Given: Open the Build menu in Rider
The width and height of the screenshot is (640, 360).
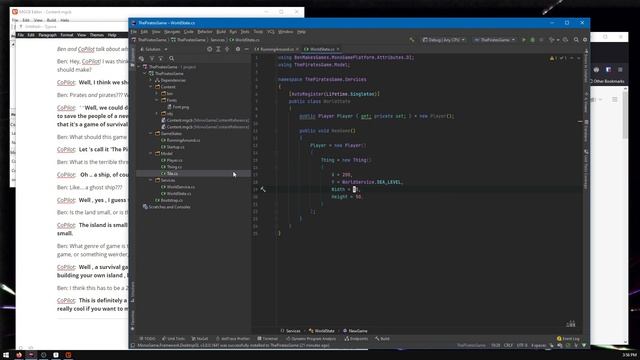Looking at the screenshot, I should click(221, 32).
